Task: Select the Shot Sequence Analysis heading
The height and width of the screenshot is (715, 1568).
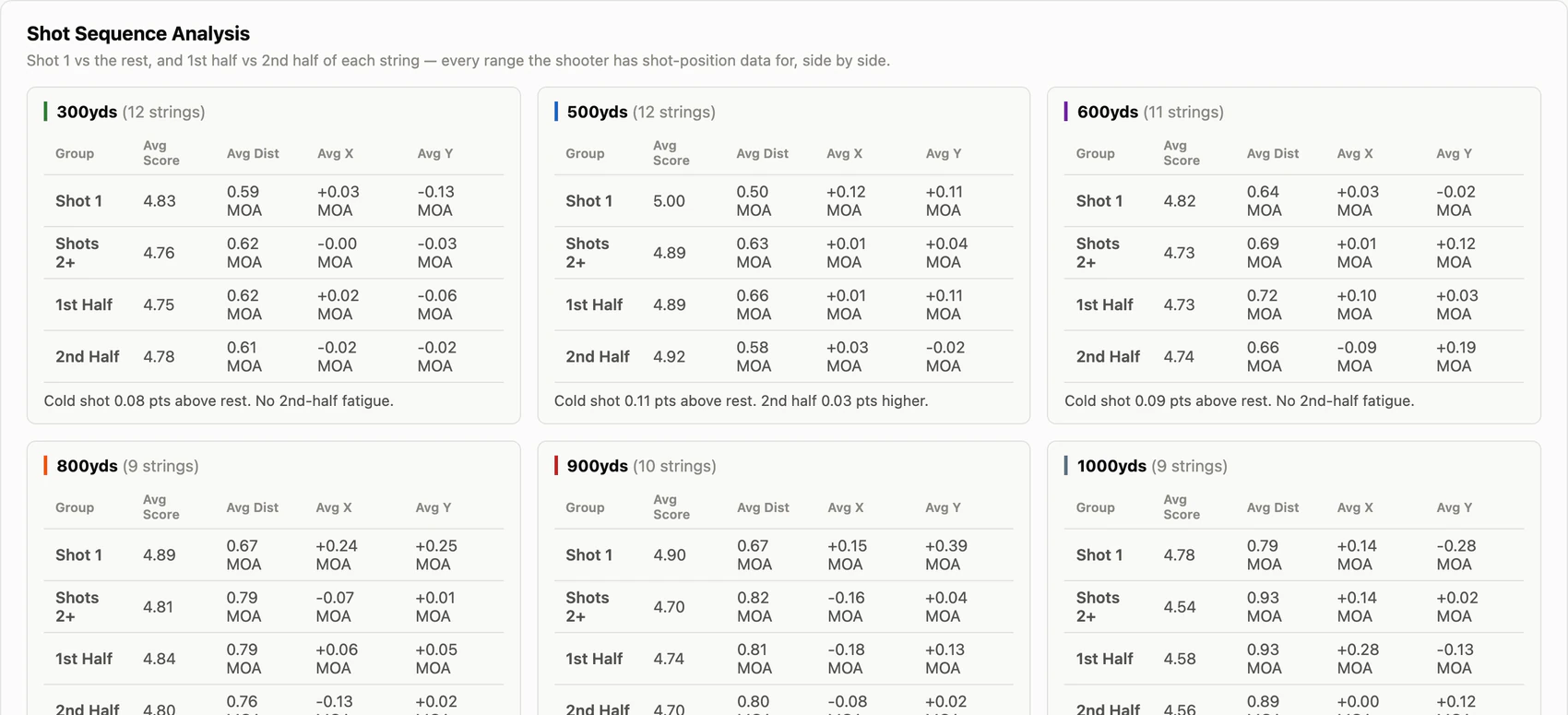Action: pyautogui.click(x=138, y=33)
